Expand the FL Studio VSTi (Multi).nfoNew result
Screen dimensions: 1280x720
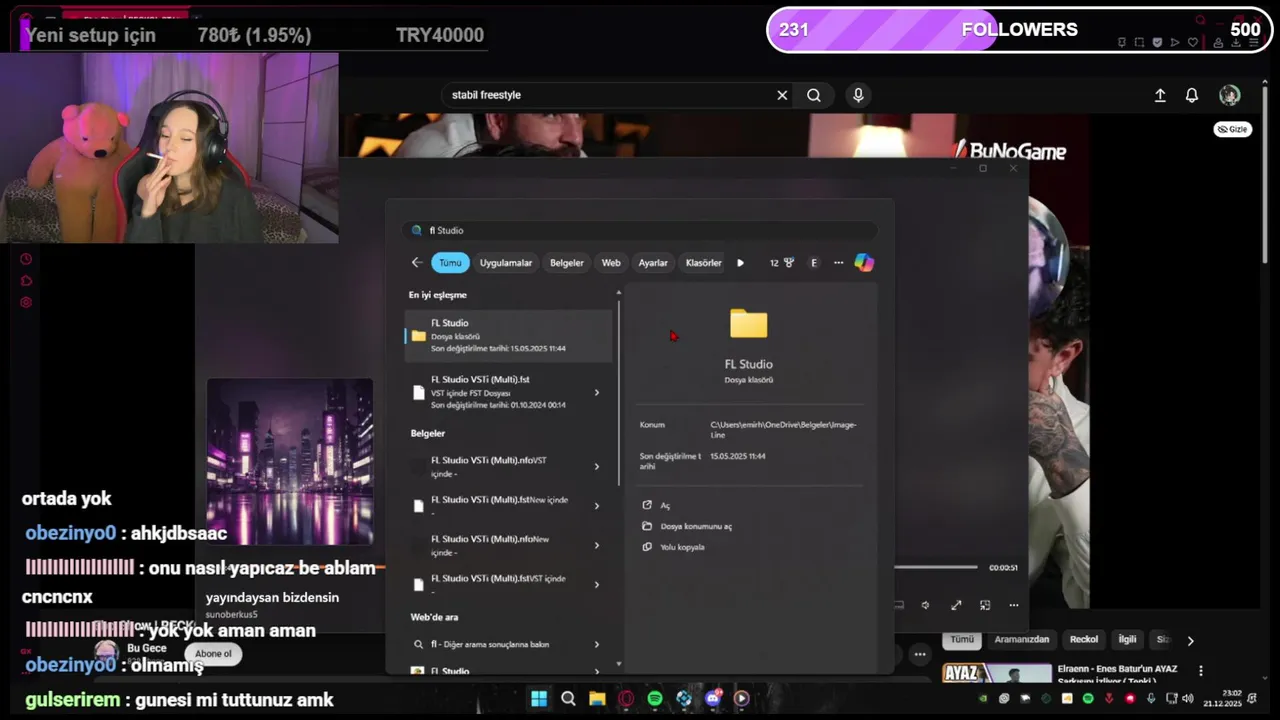tap(597, 545)
